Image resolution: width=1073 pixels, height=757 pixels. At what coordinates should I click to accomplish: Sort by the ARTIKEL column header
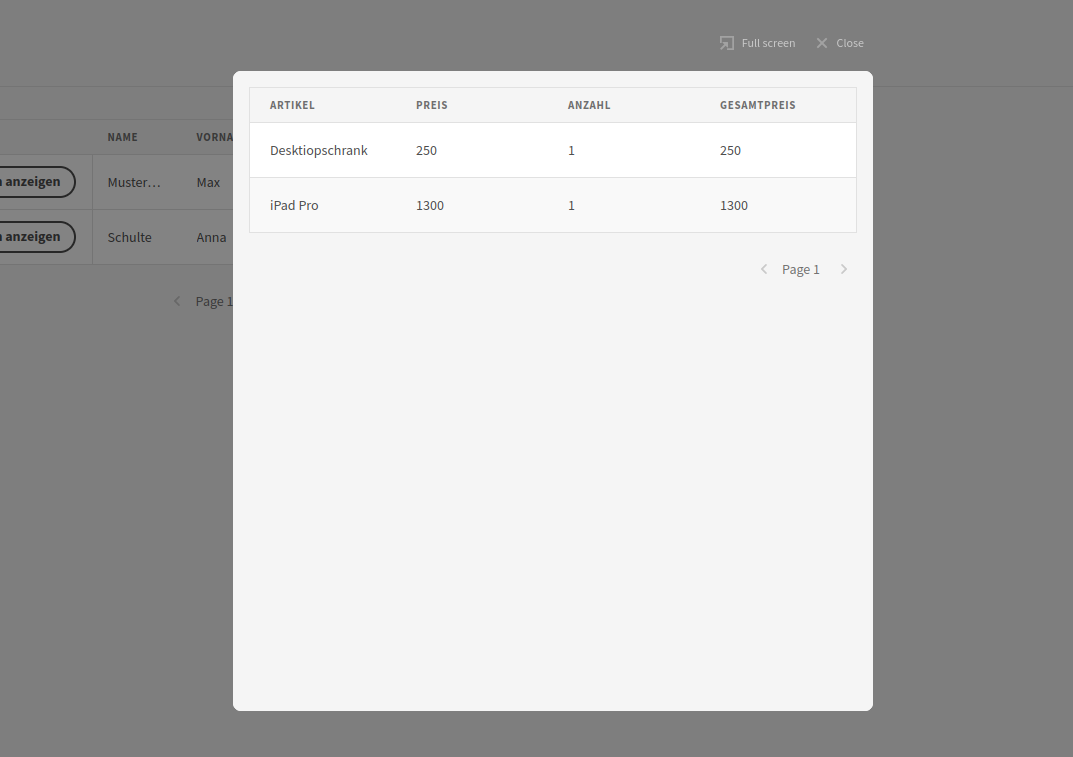pyautogui.click(x=292, y=105)
